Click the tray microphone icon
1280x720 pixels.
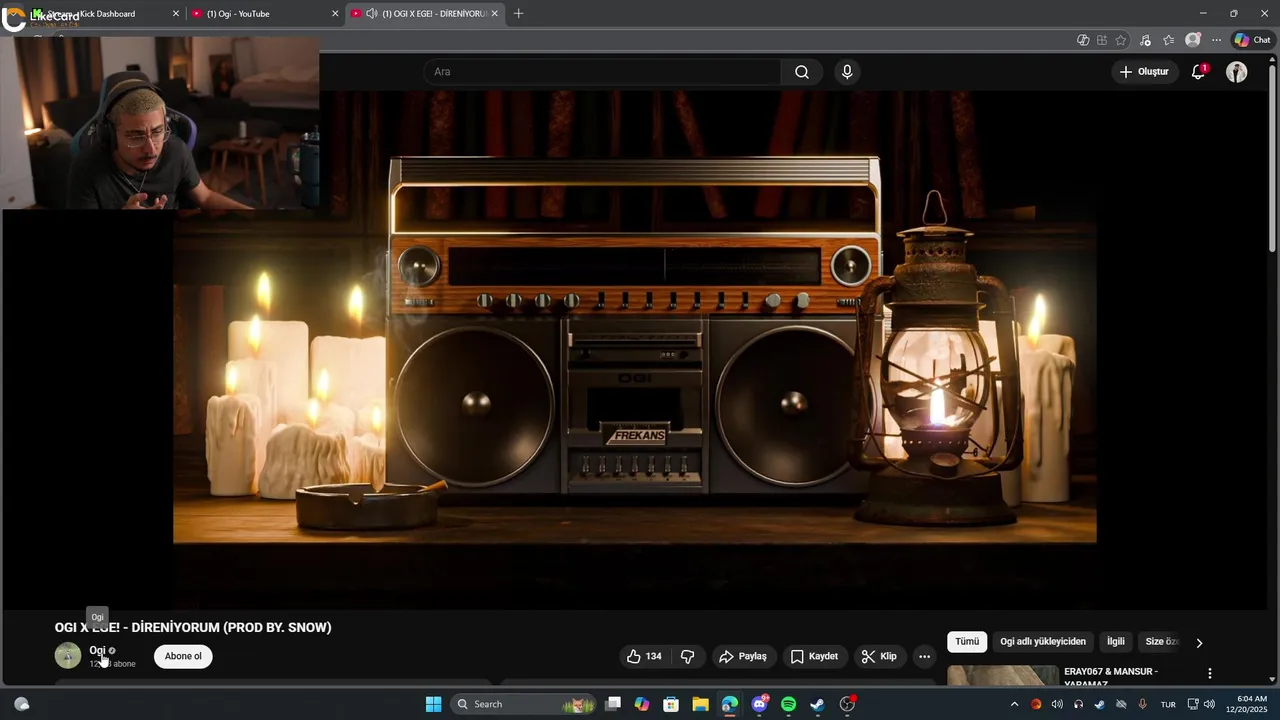(x=1142, y=704)
